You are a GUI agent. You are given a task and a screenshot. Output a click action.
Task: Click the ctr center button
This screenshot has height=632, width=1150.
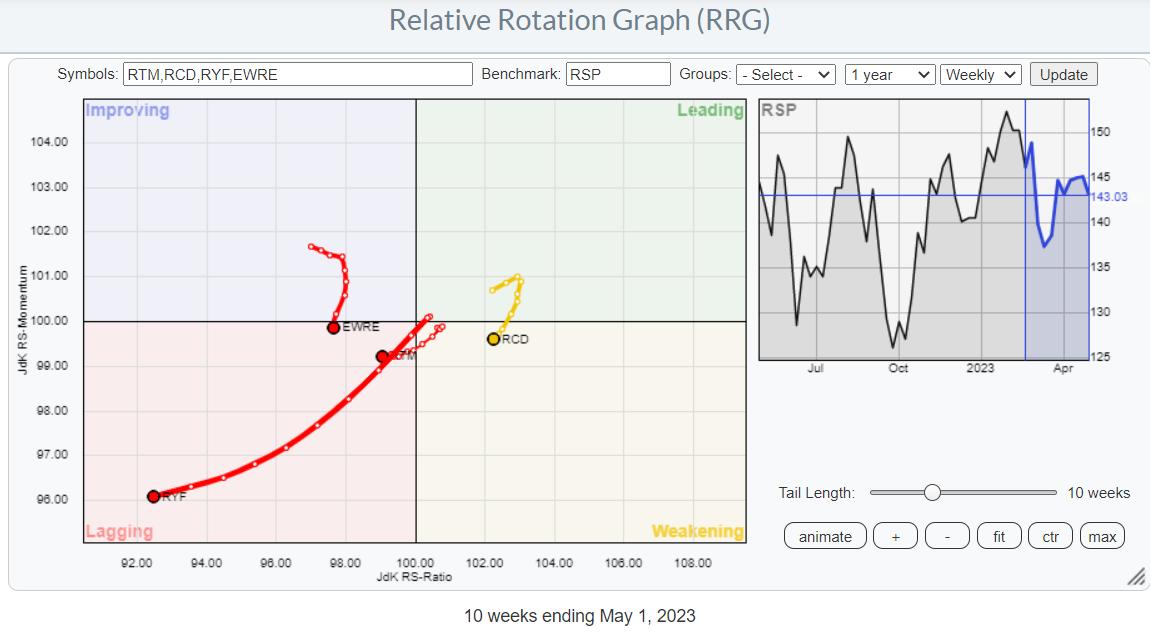[1050, 536]
